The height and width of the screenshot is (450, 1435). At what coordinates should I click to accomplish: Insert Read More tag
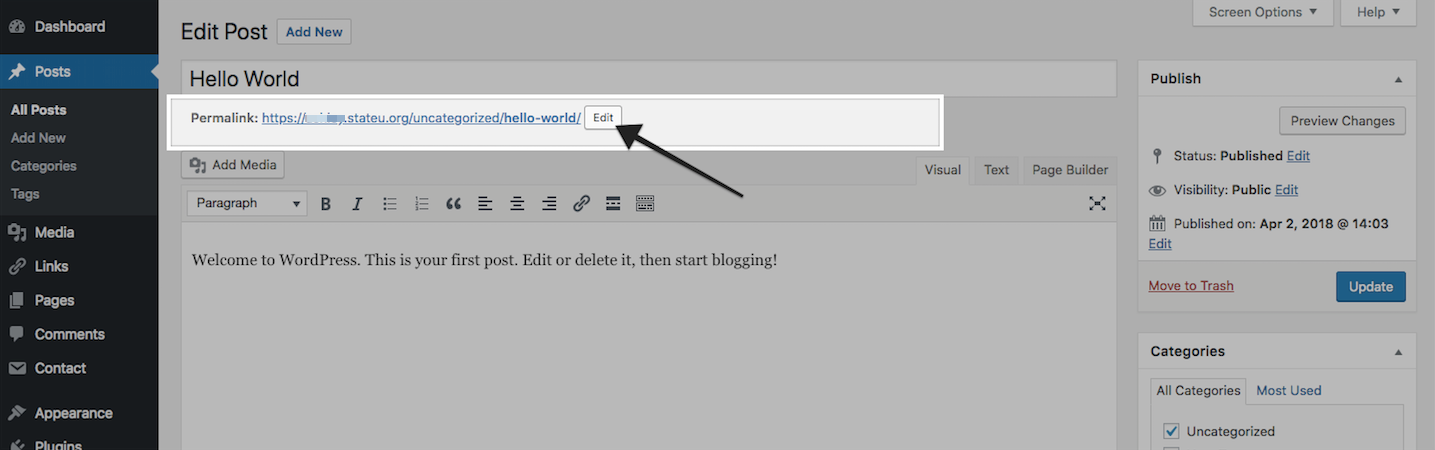tap(613, 204)
